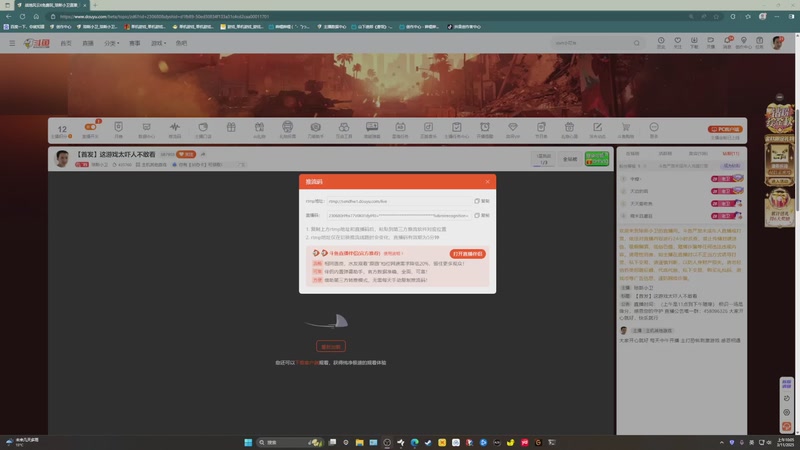Open the 鱼吧 nav item

point(181,43)
